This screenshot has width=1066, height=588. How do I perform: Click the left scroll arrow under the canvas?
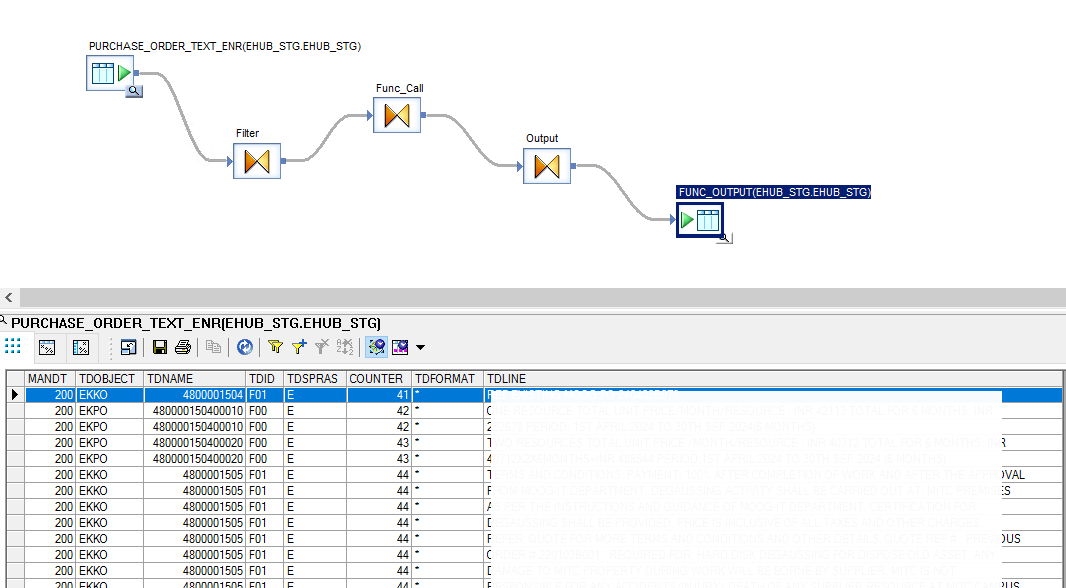coord(9,297)
